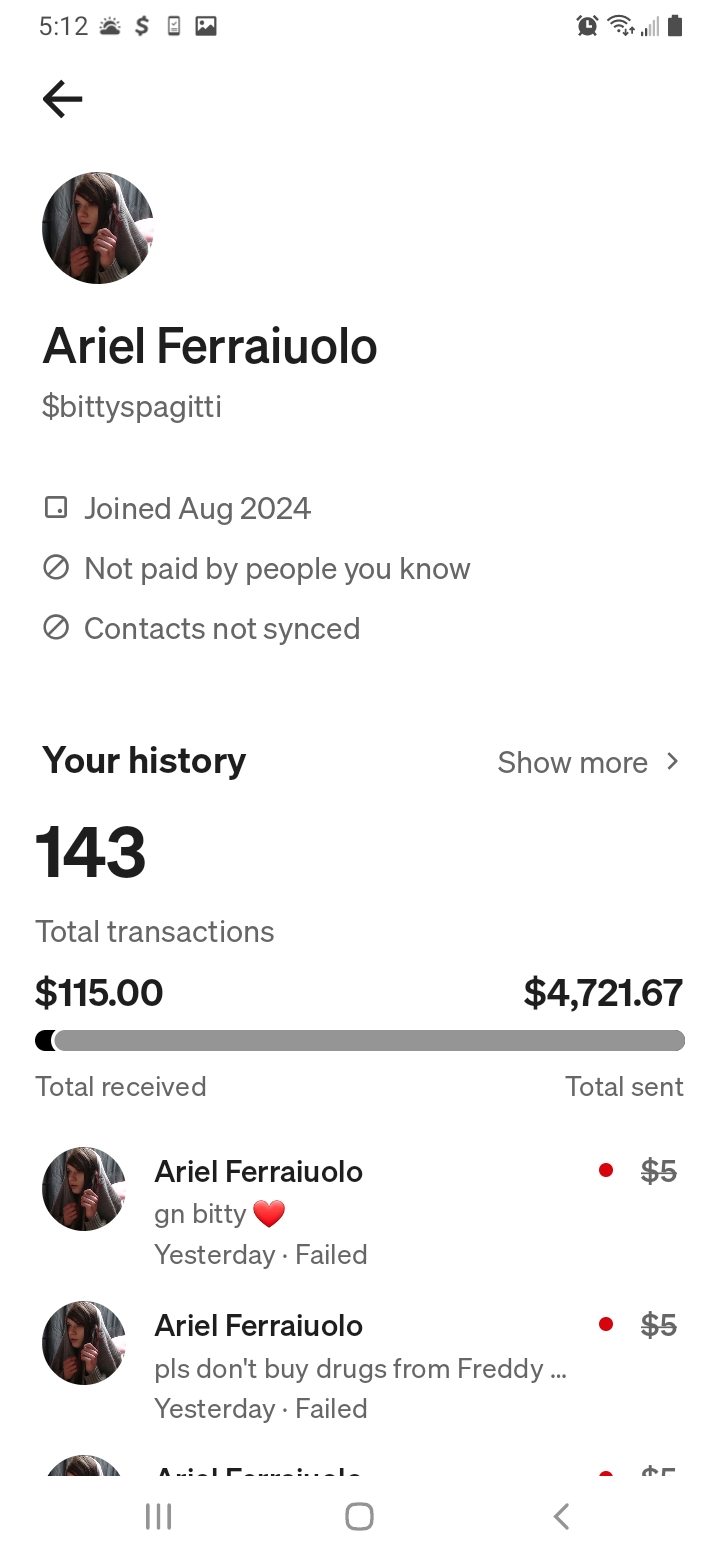Expand history with Show more chevron
Viewport: 720px width, 1560px height.
[672, 762]
